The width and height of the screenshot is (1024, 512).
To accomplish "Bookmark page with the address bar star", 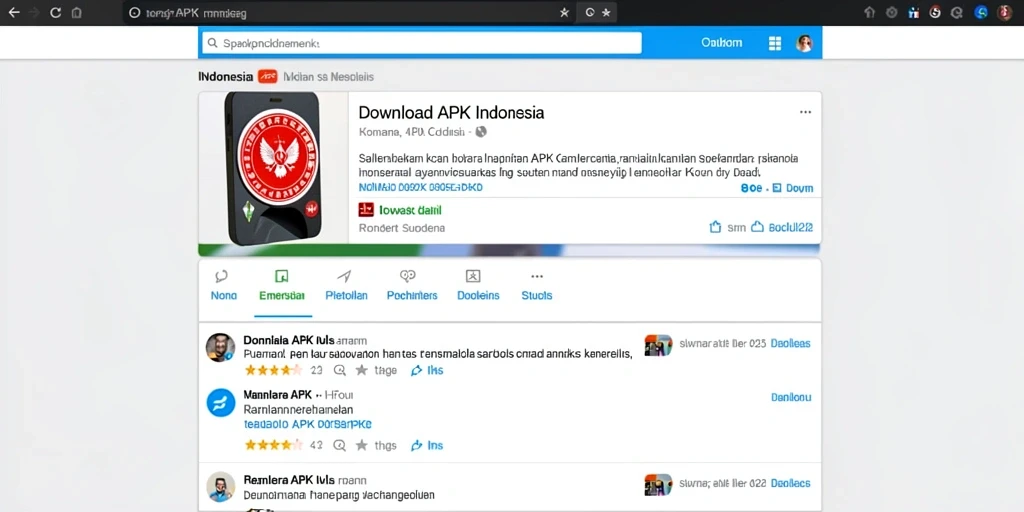I will [x=564, y=12].
